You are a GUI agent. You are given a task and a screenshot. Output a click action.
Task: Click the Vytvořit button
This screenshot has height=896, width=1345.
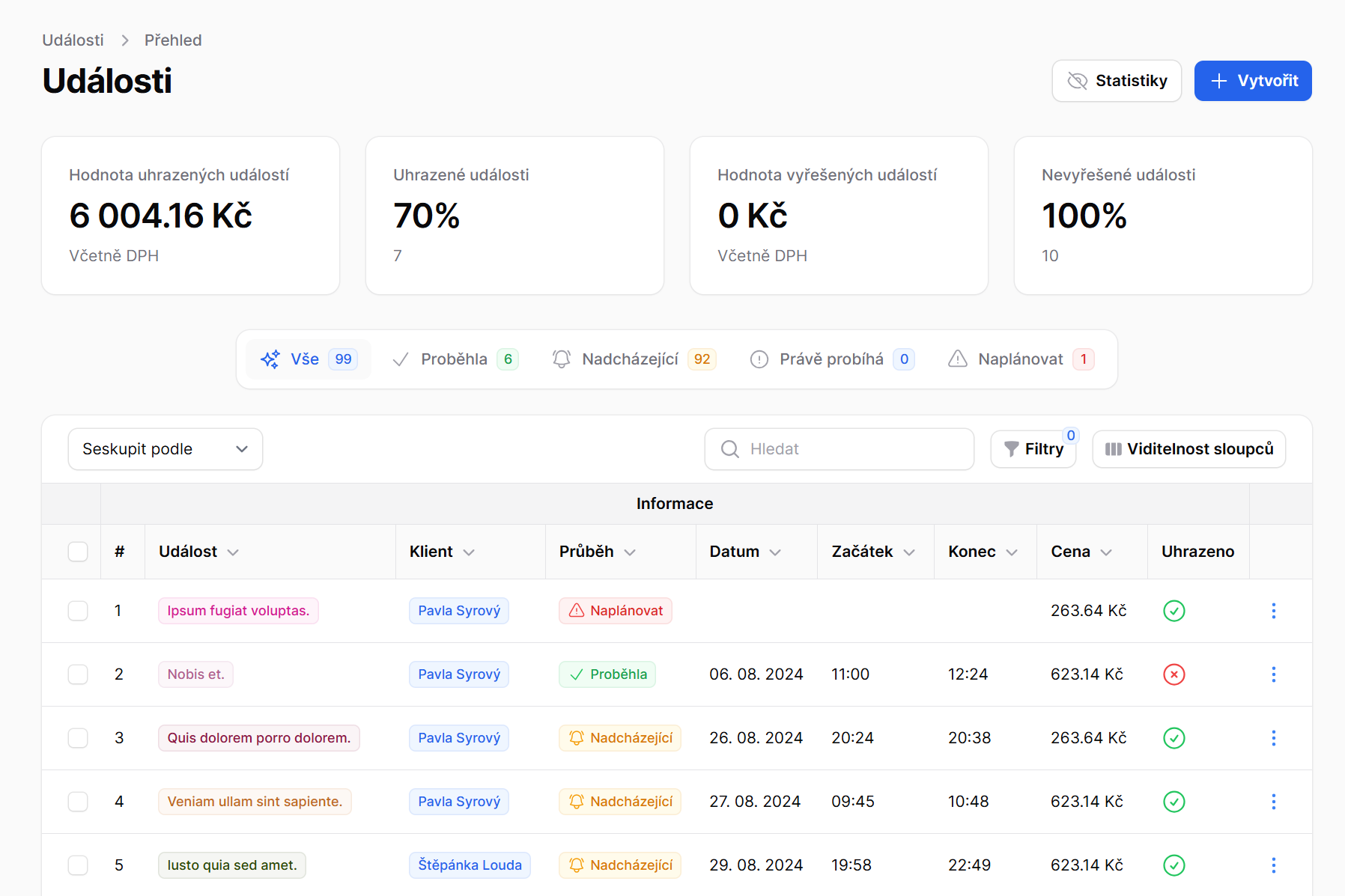[x=1253, y=81]
